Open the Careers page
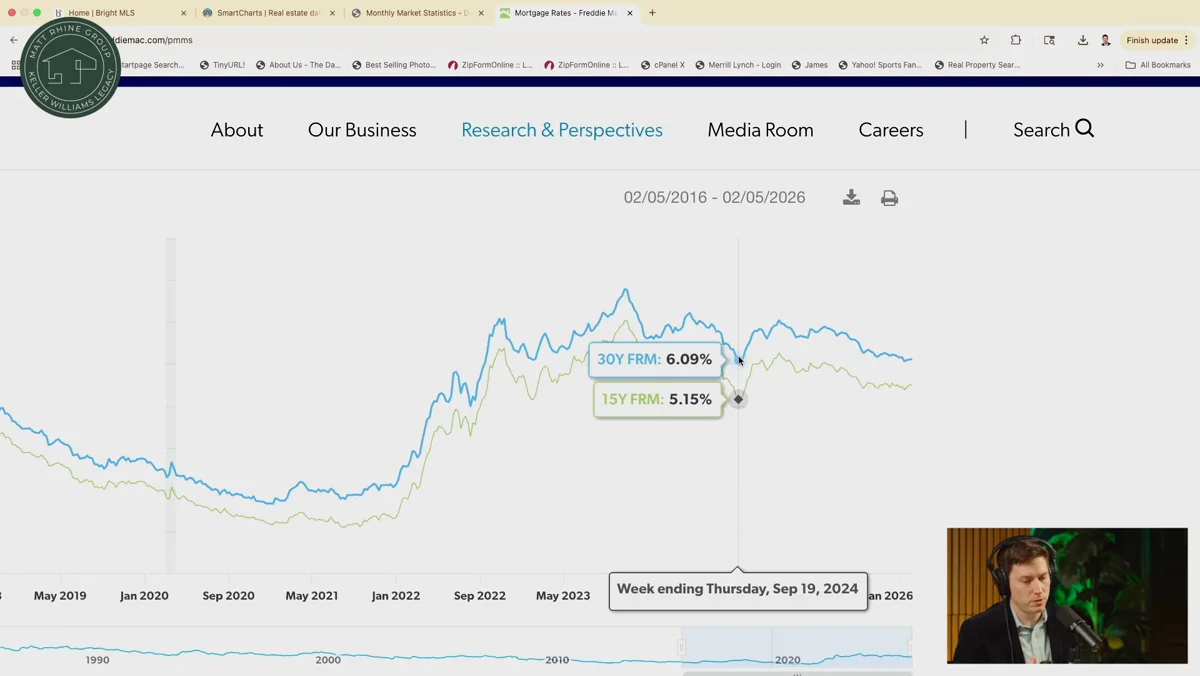Viewport: 1200px width, 676px height. click(x=891, y=130)
